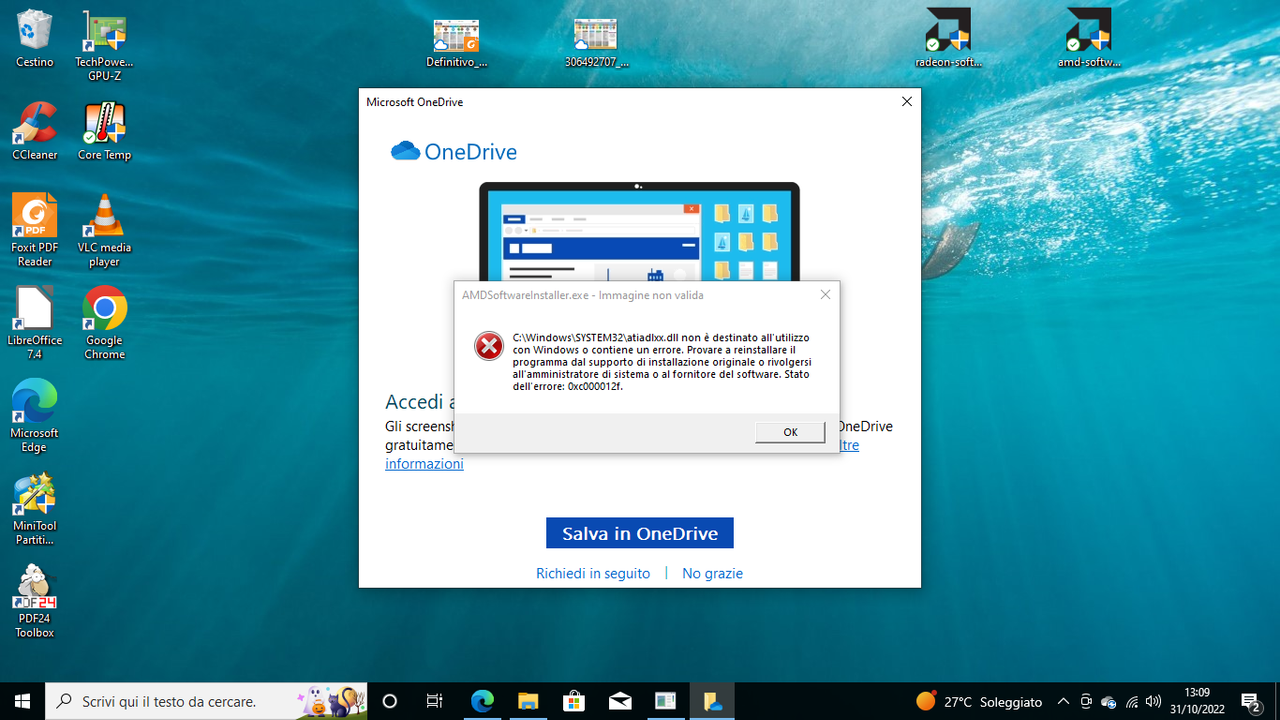This screenshot has width=1280, height=720.
Task: Open the informazioni link in OneDrive window
Action: point(424,464)
